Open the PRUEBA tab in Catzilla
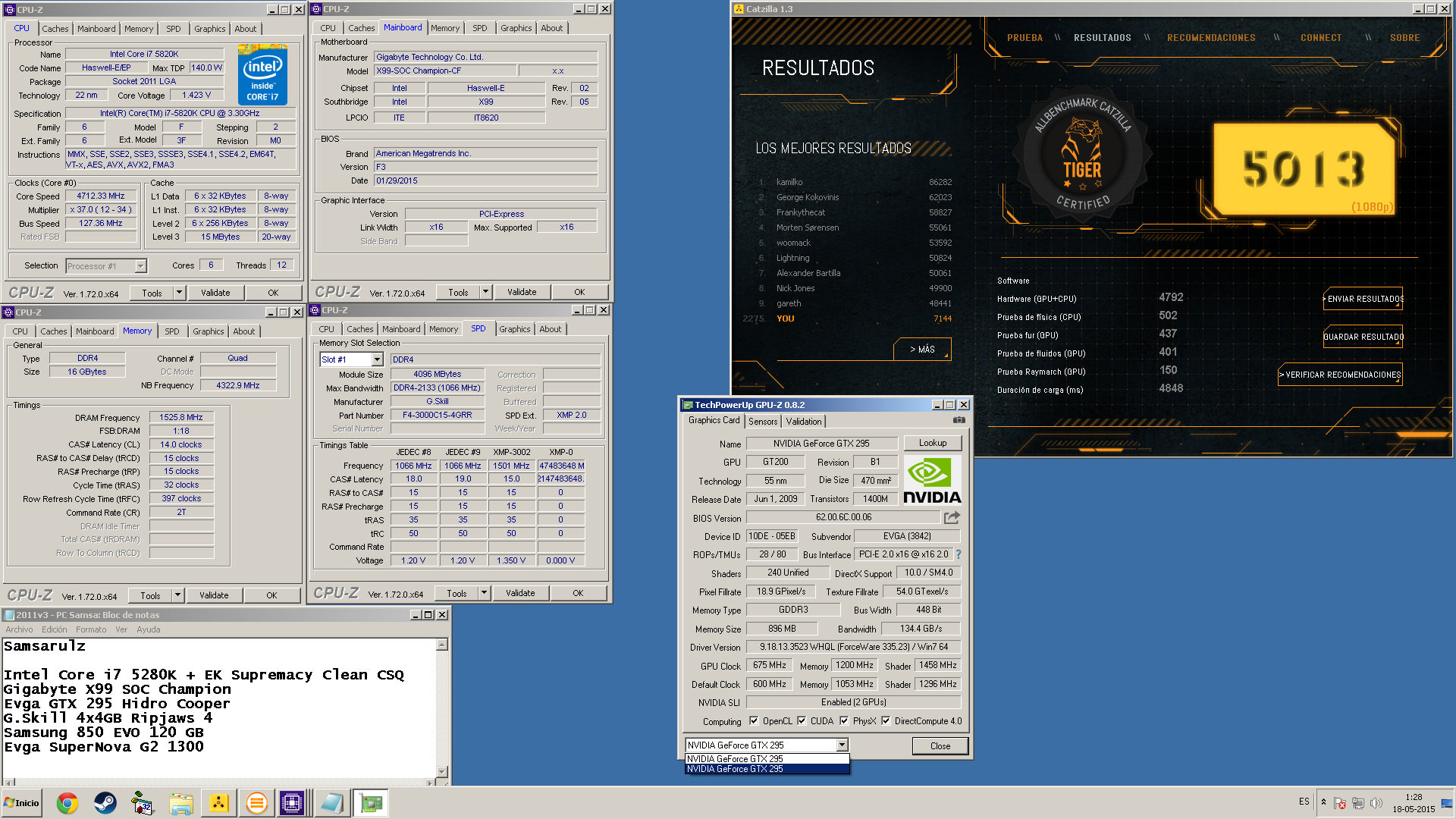This screenshot has width=1456, height=819. pyautogui.click(x=1025, y=38)
